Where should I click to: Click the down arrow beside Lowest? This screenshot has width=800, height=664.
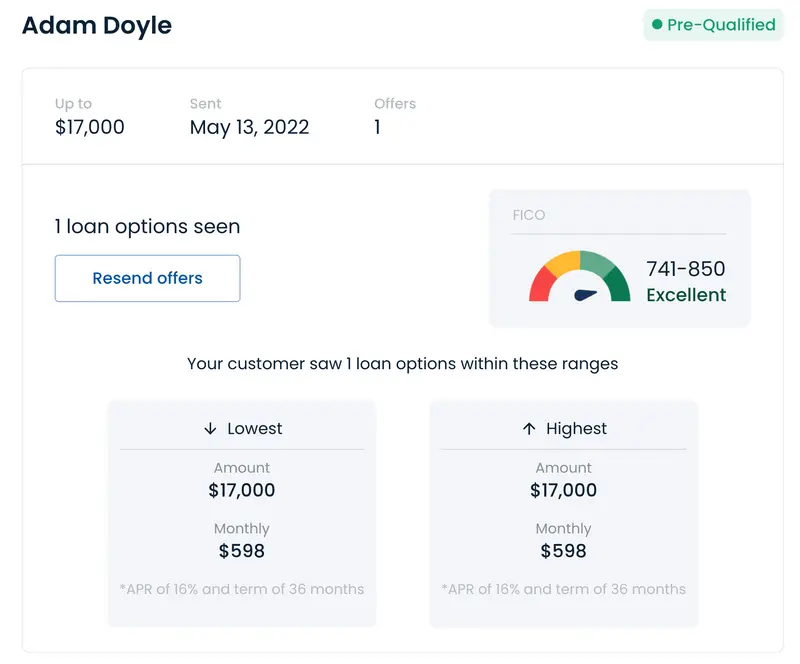pyautogui.click(x=210, y=429)
